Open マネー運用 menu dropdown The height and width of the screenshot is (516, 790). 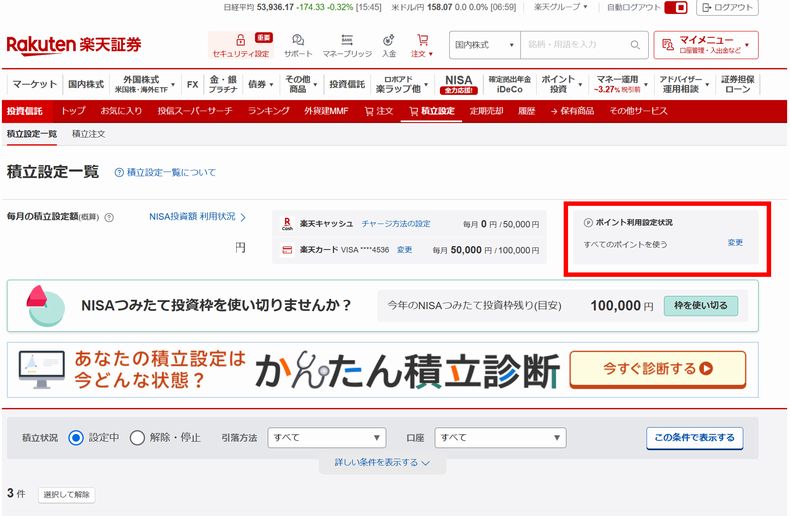coord(621,84)
